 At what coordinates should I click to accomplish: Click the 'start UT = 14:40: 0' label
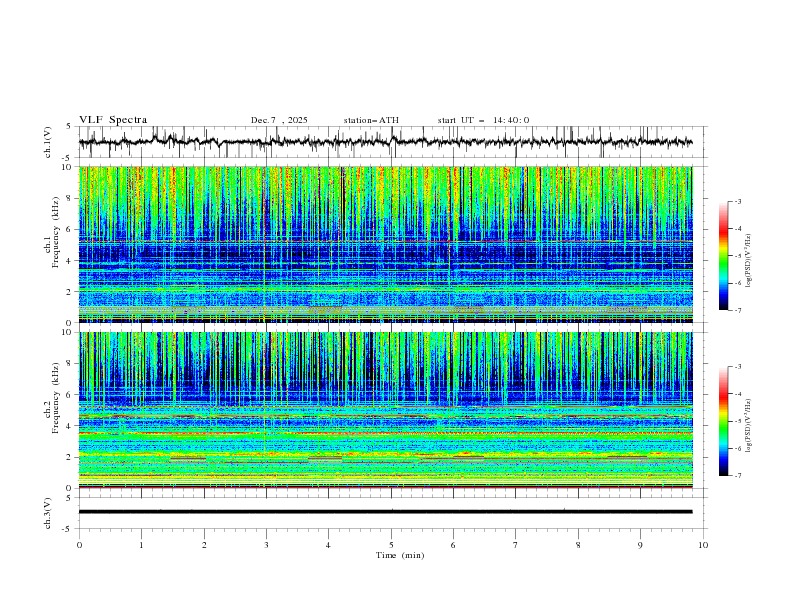tap(483, 120)
